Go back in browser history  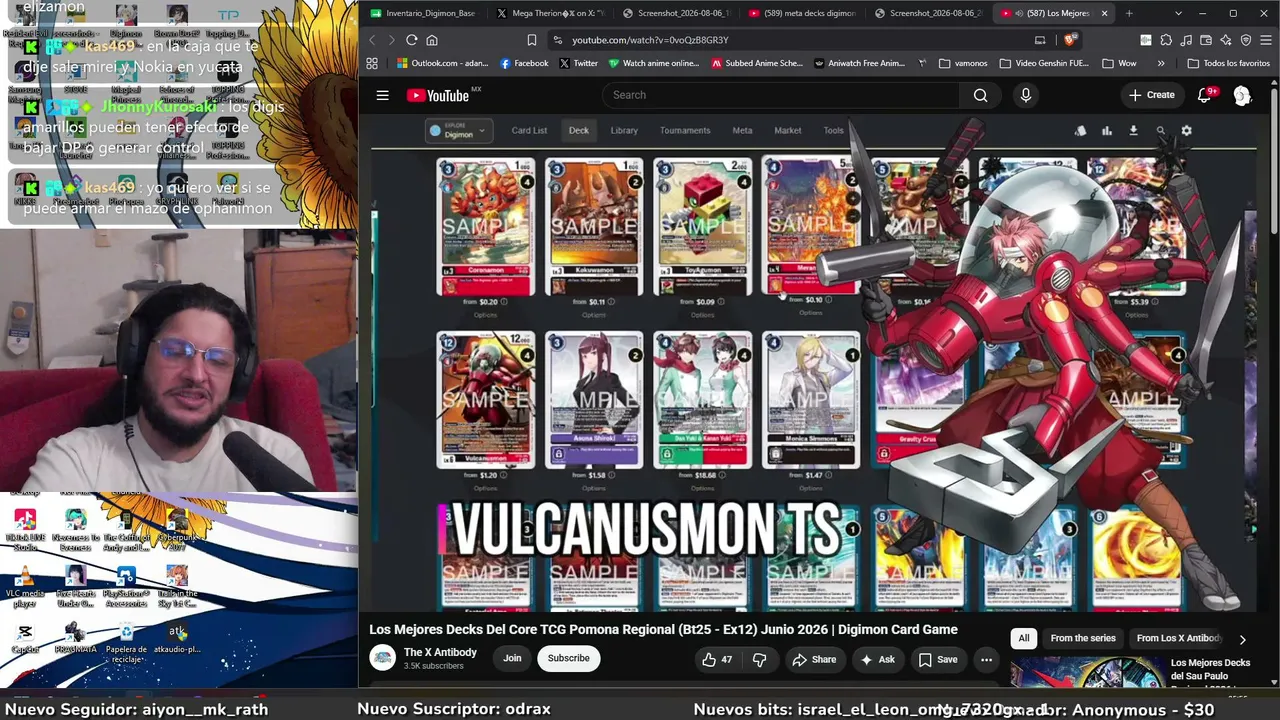click(x=372, y=40)
